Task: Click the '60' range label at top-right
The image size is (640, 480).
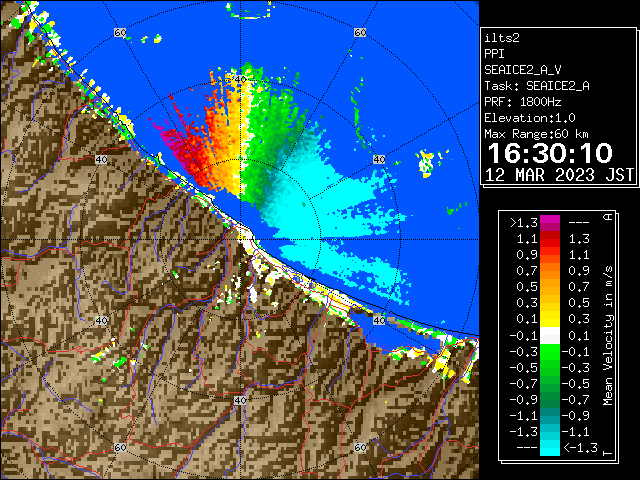Action: coord(360,32)
